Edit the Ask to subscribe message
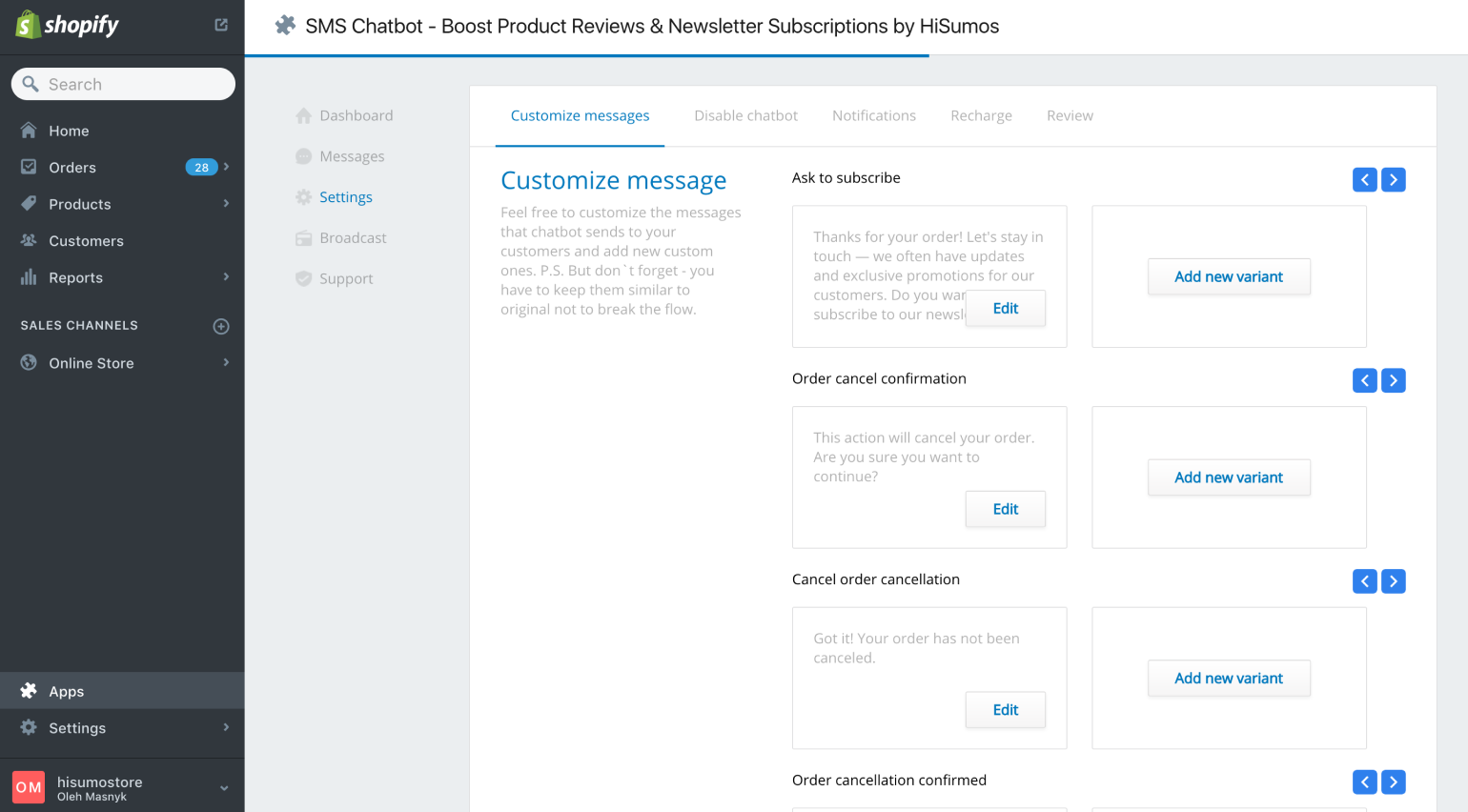 point(1006,308)
